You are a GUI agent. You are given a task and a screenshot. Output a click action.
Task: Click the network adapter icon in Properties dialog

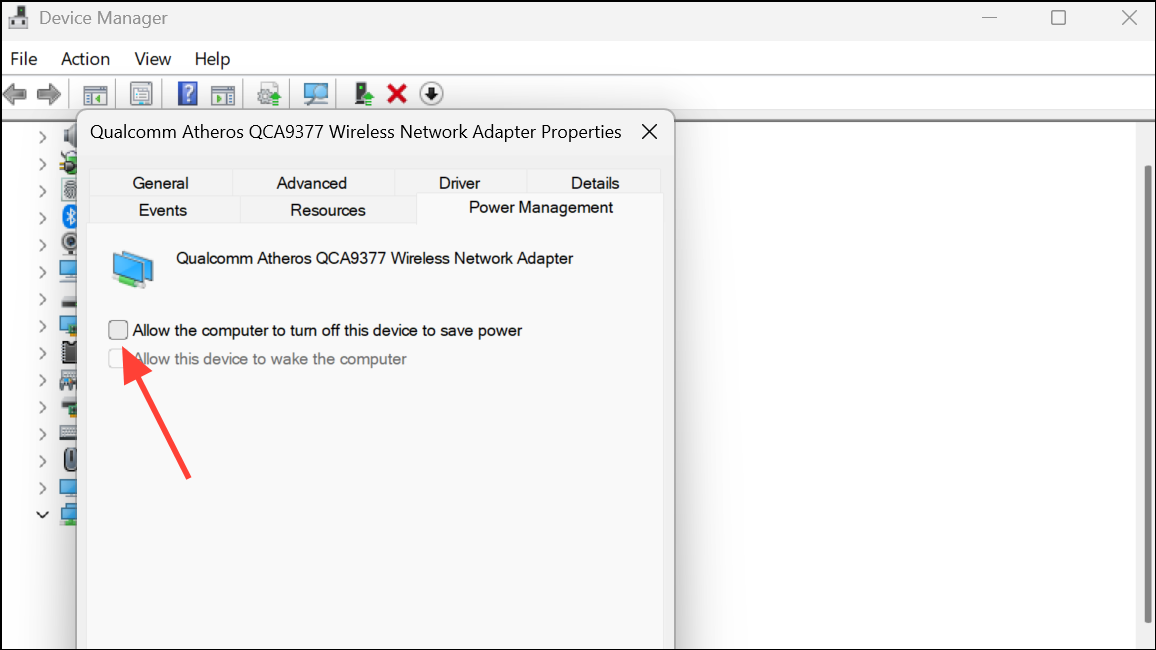pyautogui.click(x=133, y=268)
